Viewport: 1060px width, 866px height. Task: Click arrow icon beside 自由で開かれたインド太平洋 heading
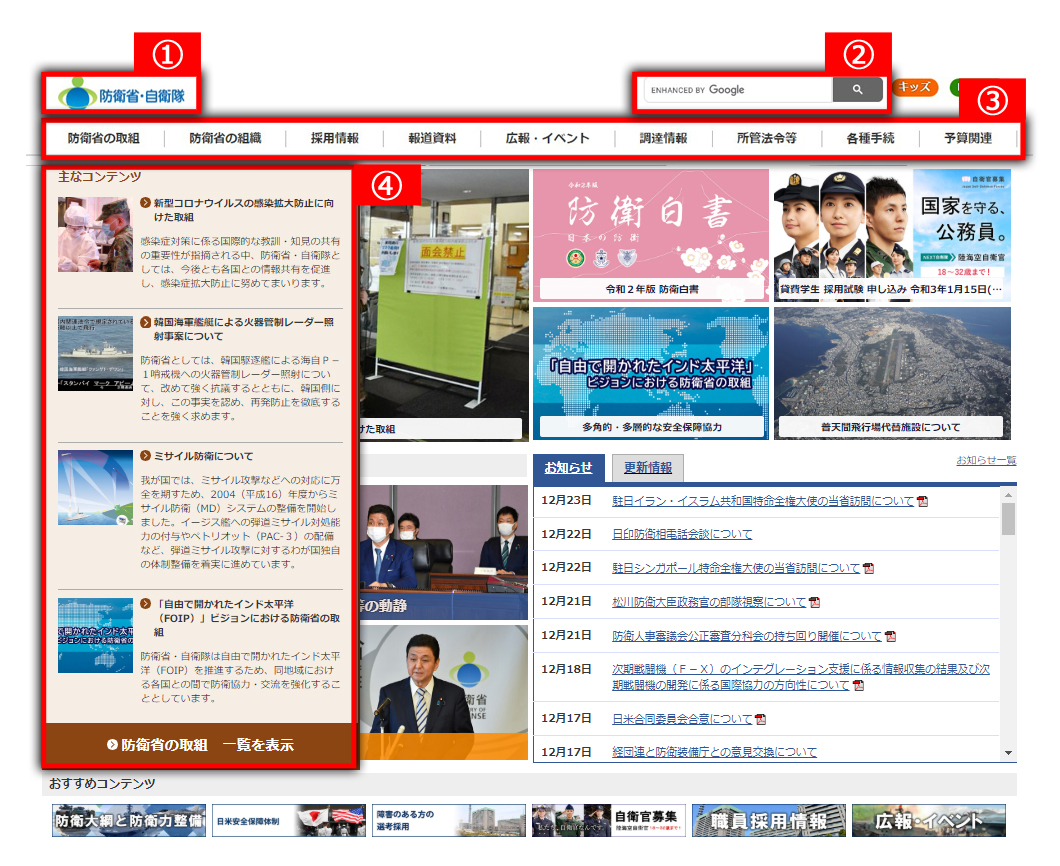click(145, 604)
